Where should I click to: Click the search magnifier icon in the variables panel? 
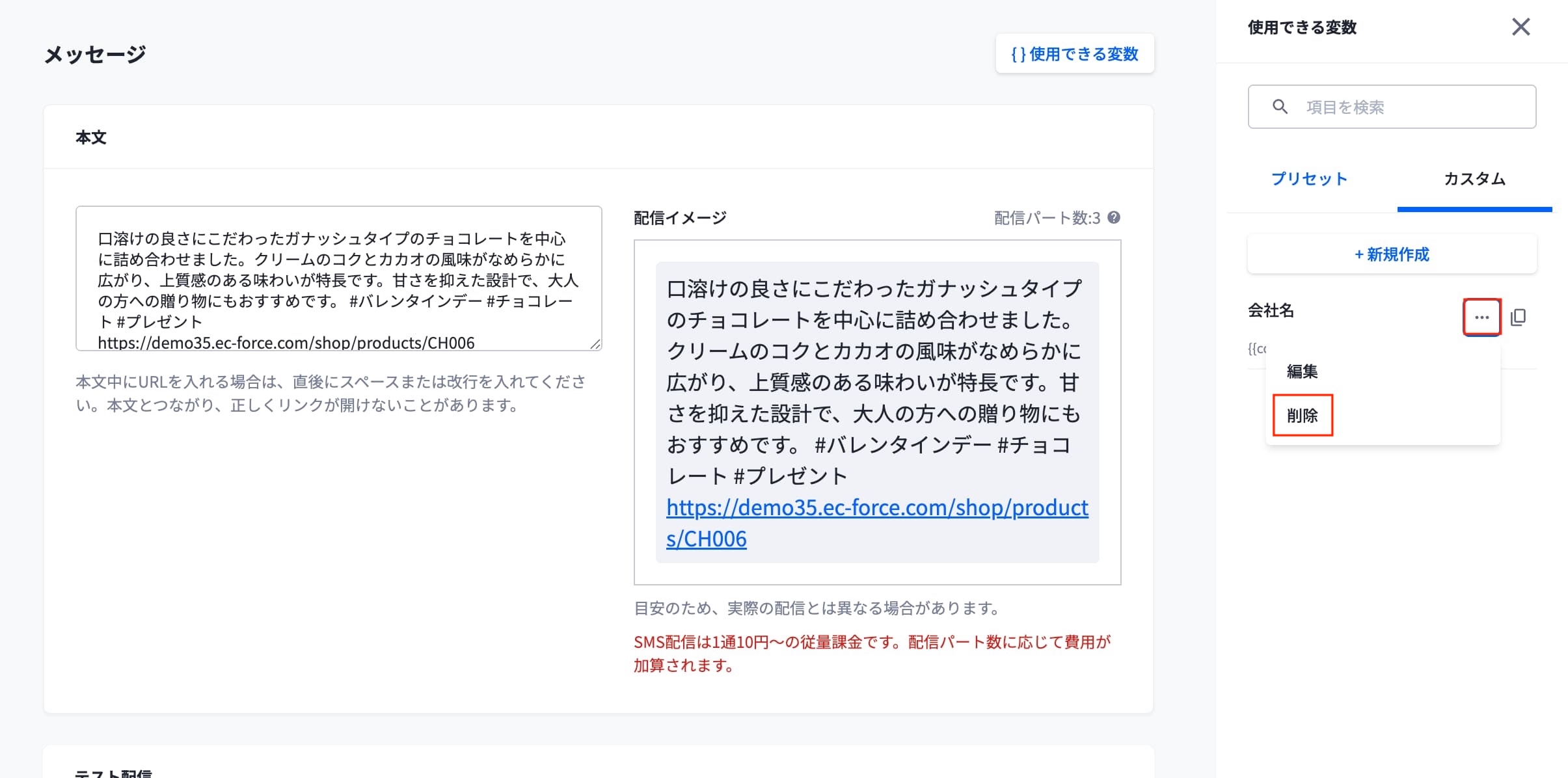coord(1280,107)
